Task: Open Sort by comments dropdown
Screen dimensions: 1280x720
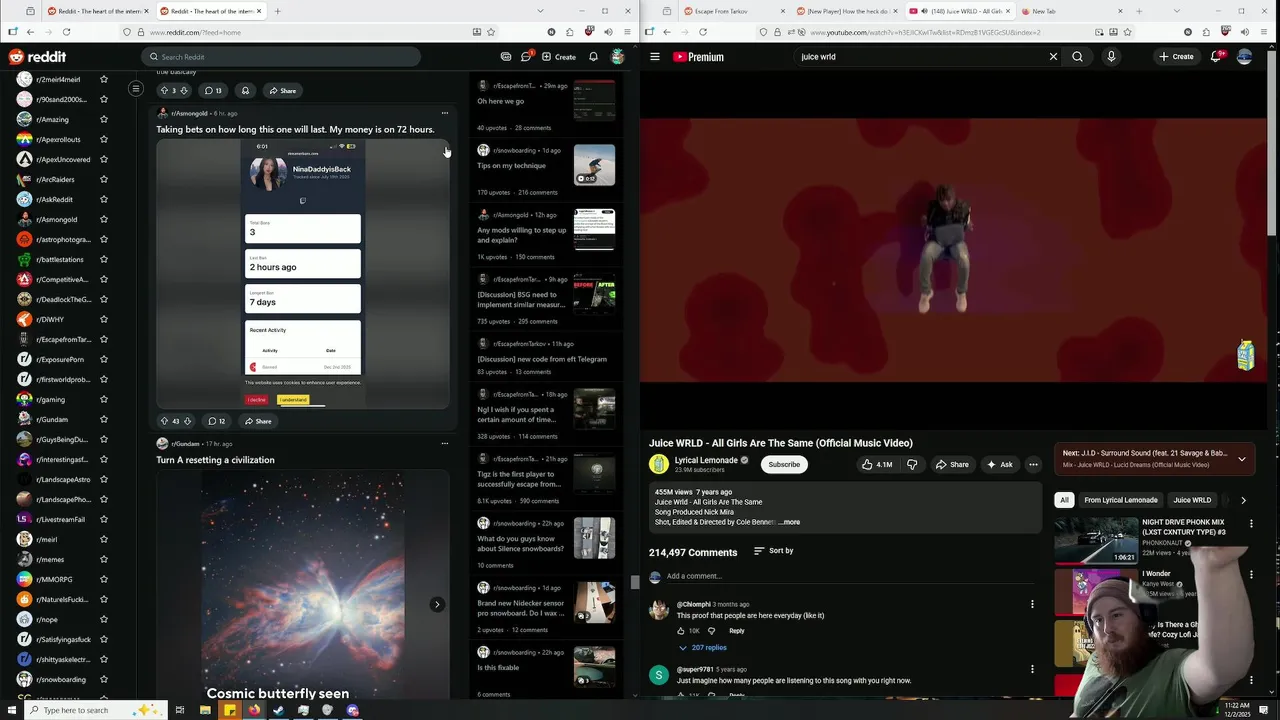Action: pos(773,551)
